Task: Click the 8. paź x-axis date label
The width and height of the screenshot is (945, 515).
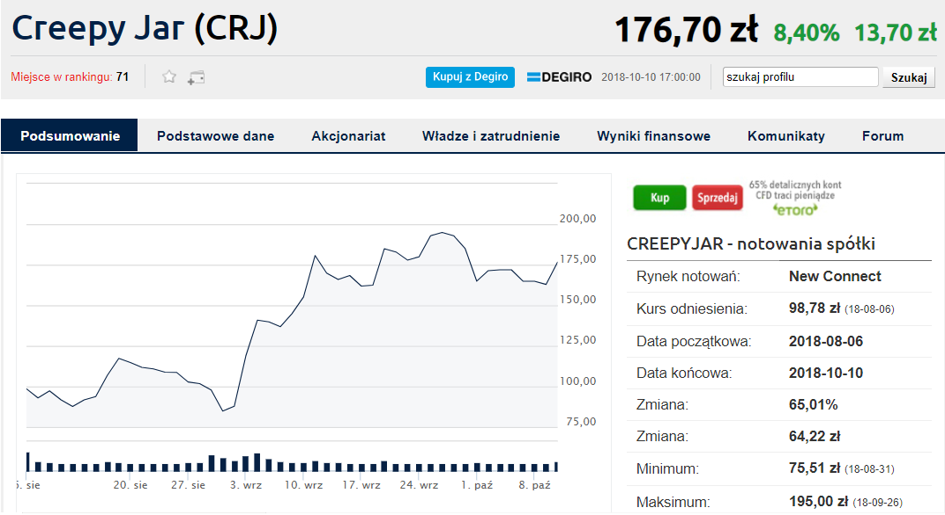Action: pyautogui.click(x=535, y=485)
